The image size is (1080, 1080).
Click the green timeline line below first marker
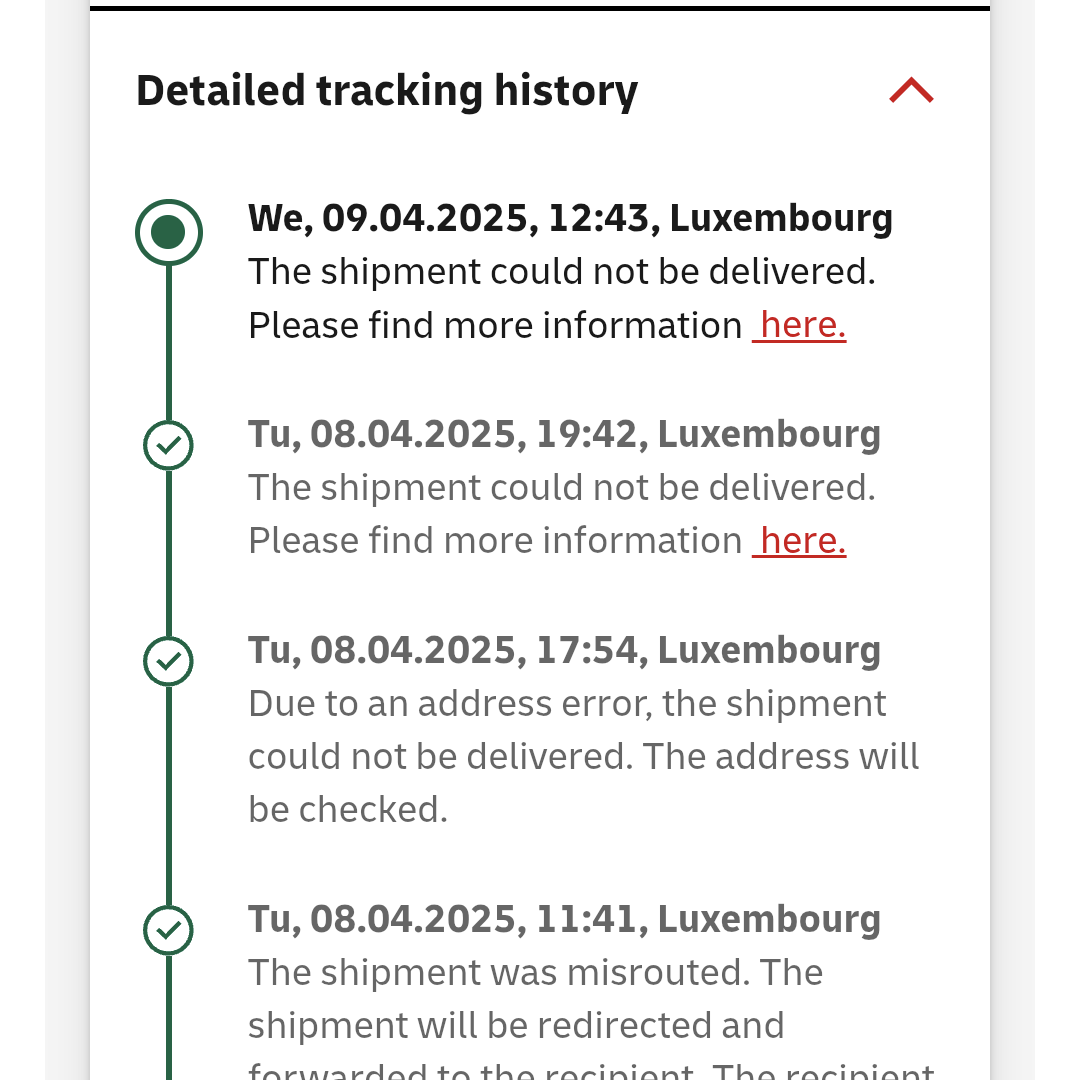point(169,343)
